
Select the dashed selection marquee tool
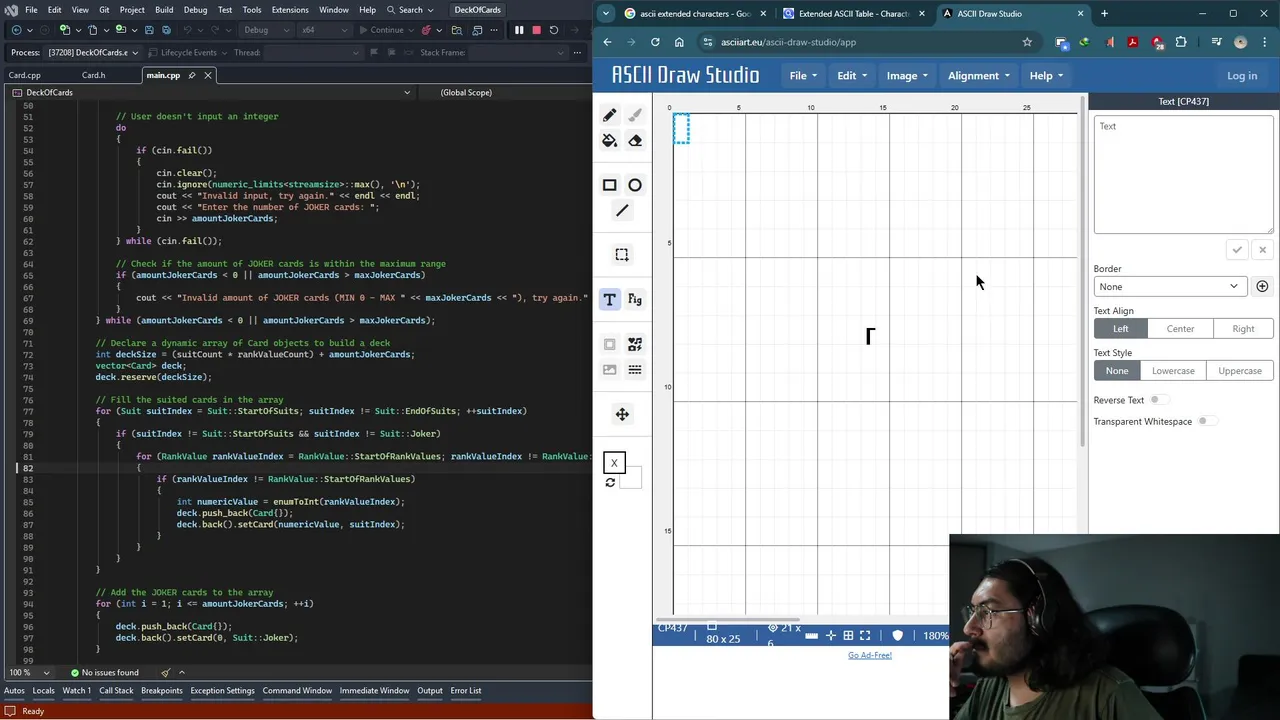click(622, 255)
